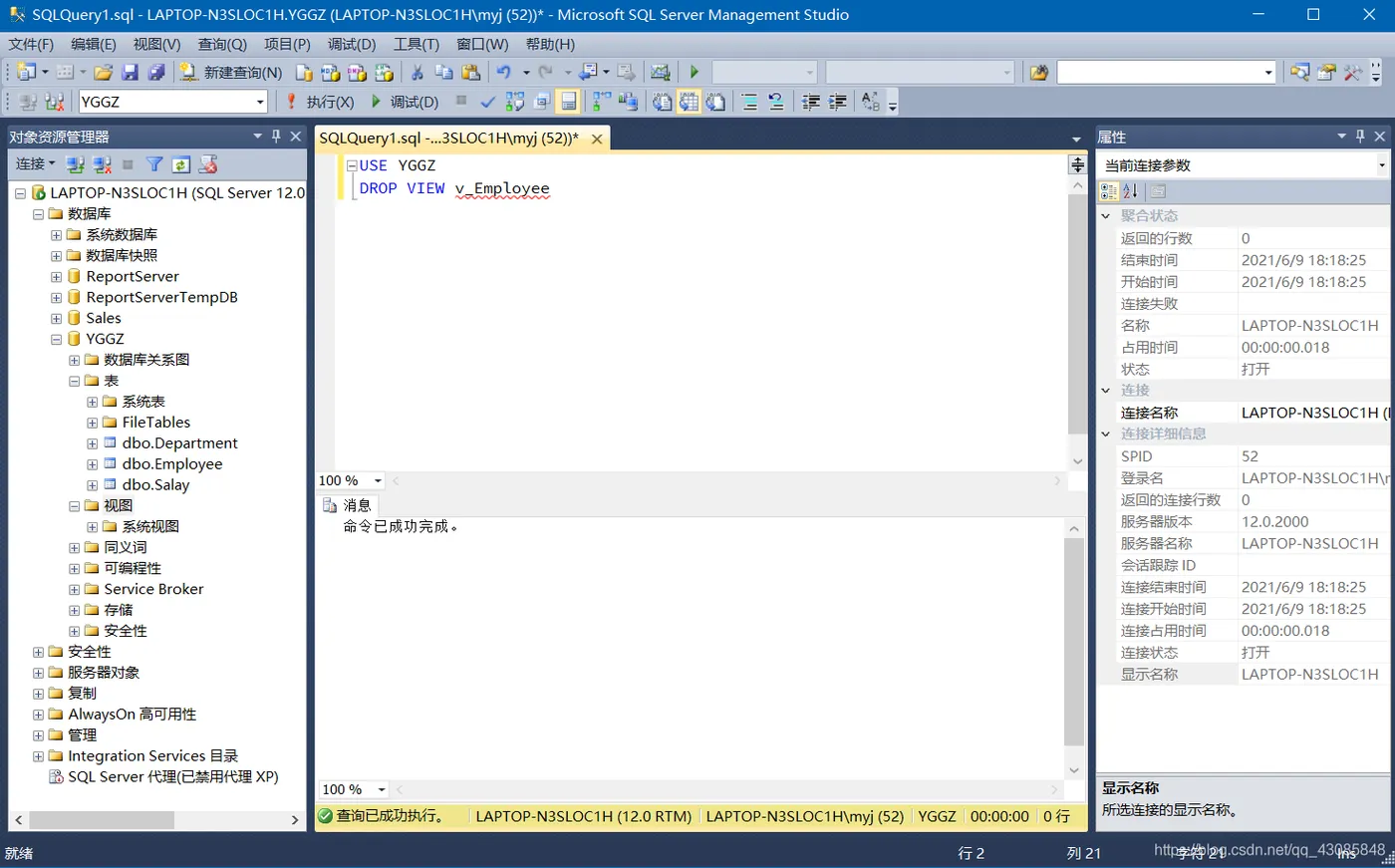Screen dimensions: 1395x868
Task: Click the Alphabetical sort icon in Properties panel
Action: [1130, 191]
